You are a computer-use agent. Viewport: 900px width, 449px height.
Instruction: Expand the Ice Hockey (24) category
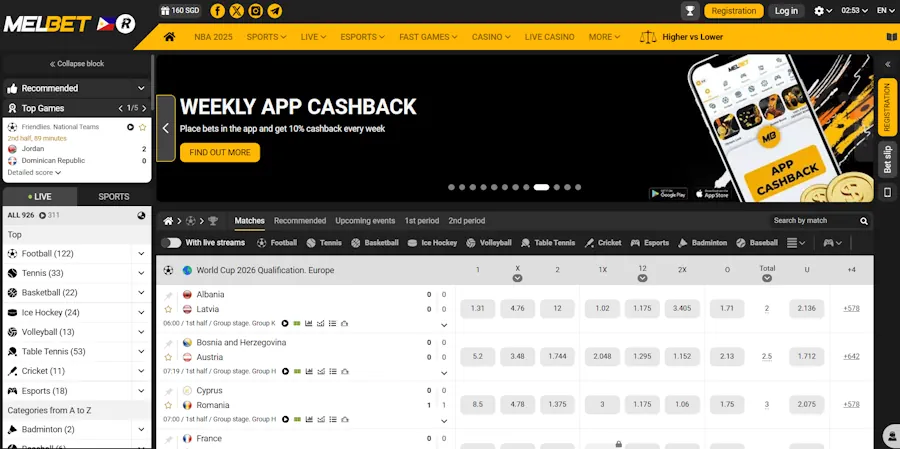coord(141,312)
